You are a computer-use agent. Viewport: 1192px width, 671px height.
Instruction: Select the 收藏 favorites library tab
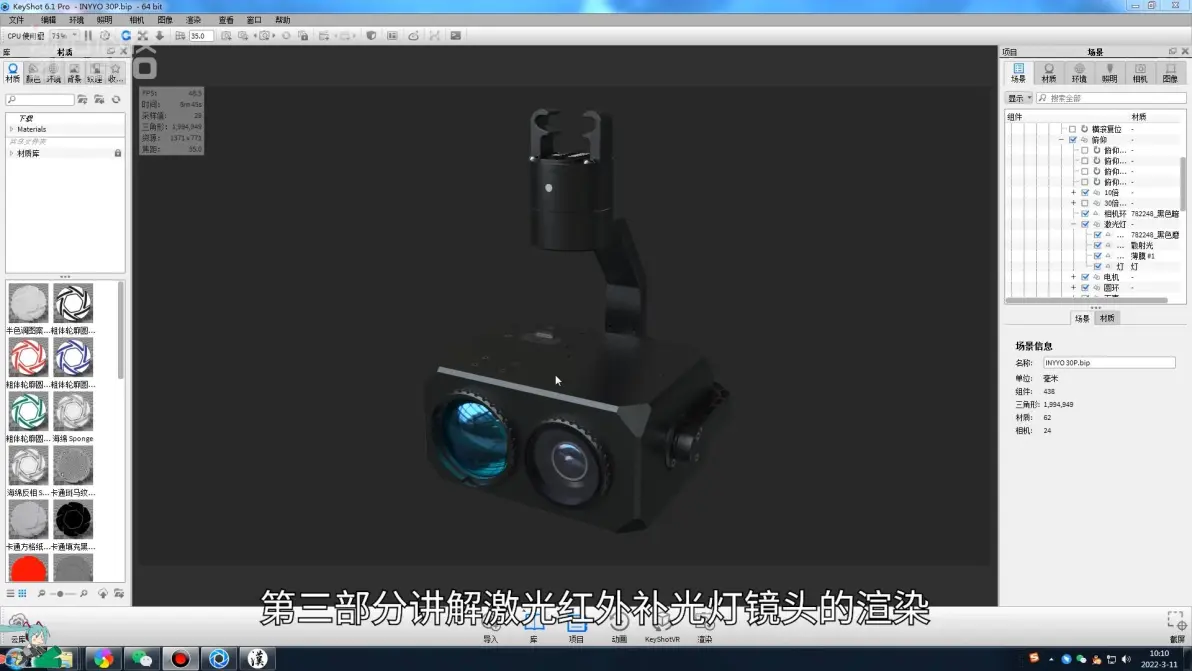[x=115, y=73]
